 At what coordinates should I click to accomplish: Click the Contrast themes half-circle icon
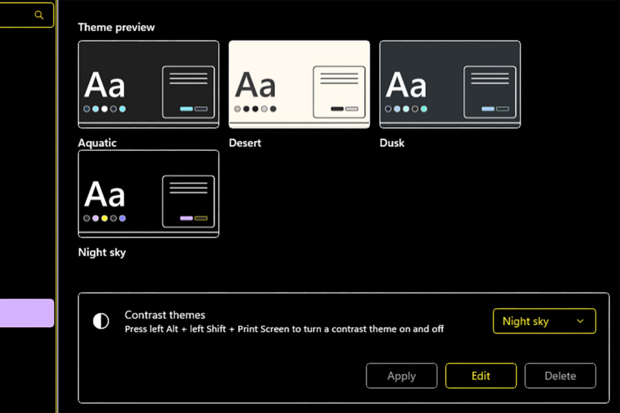(x=100, y=321)
